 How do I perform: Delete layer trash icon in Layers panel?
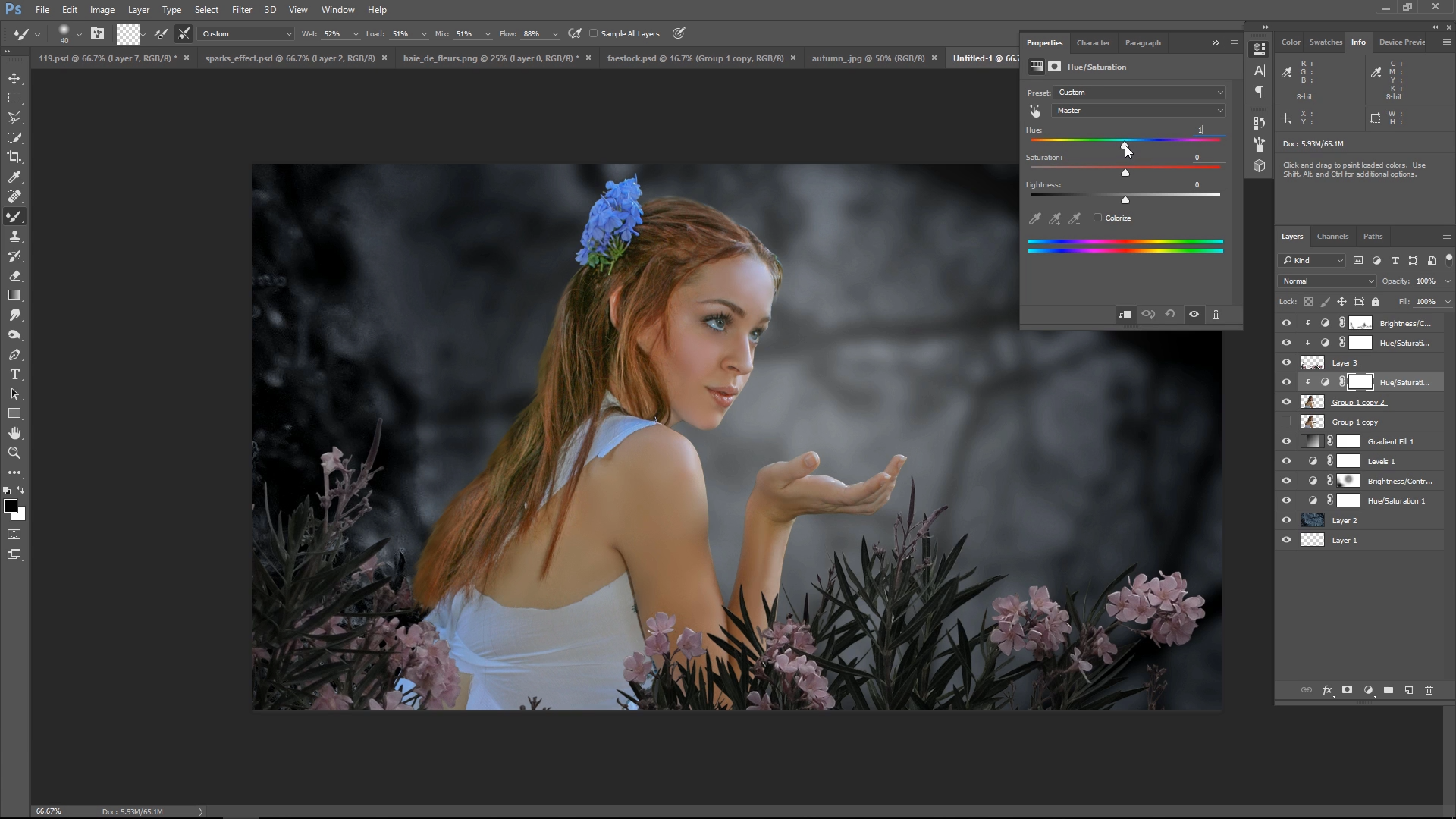(1429, 690)
